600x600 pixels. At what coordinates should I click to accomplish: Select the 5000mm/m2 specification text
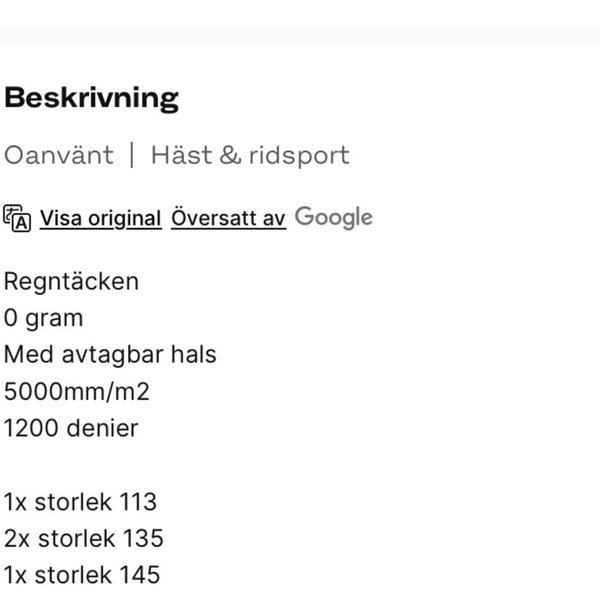pyautogui.click(x=76, y=391)
